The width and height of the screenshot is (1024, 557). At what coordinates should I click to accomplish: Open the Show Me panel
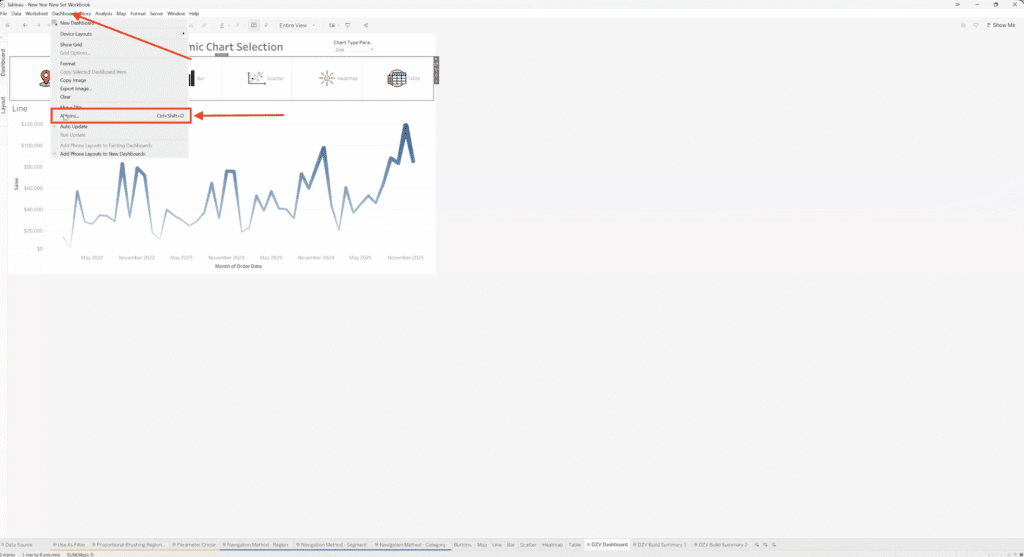coord(1001,25)
